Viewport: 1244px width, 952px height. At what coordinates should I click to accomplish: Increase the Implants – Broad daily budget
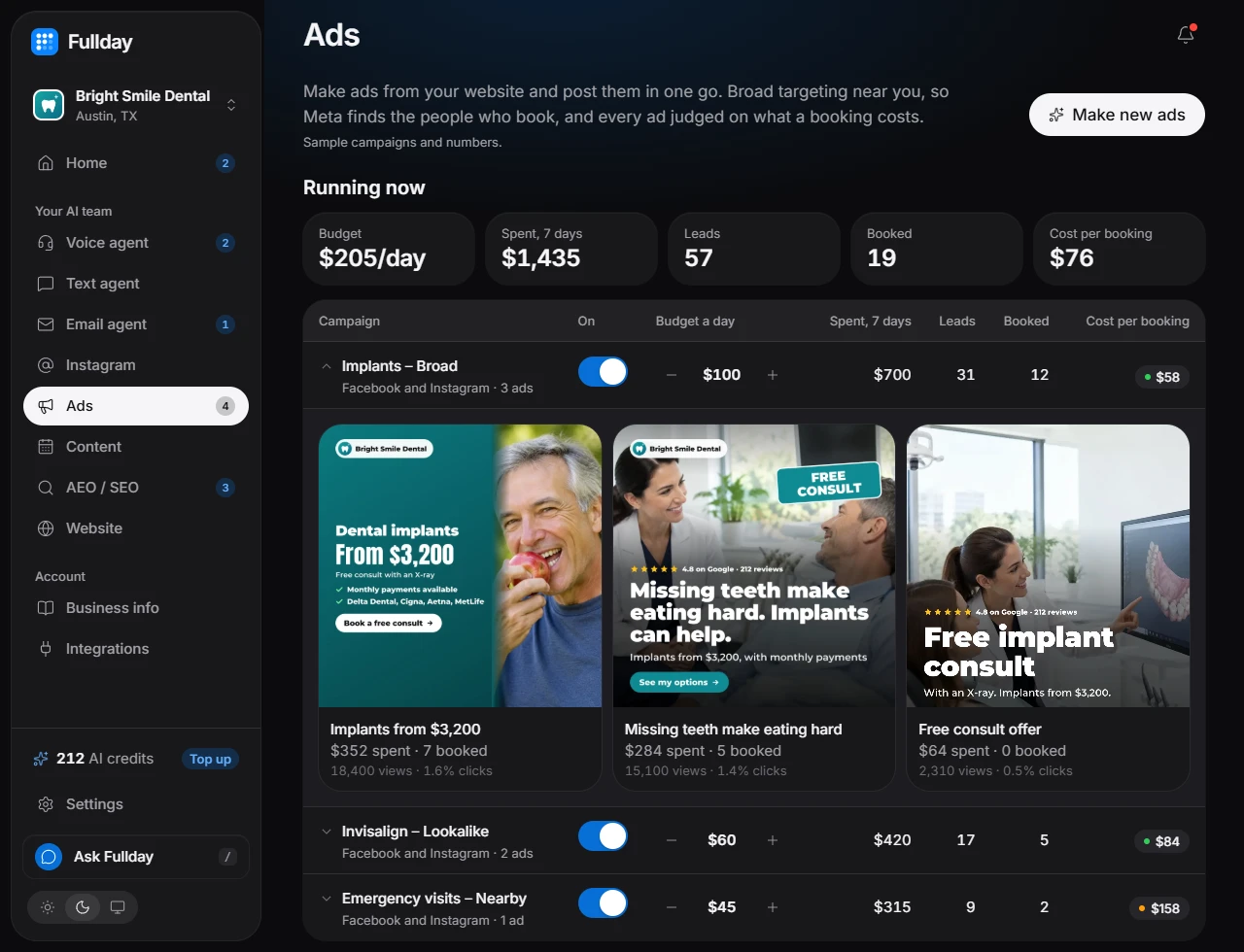click(x=773, y=375)
